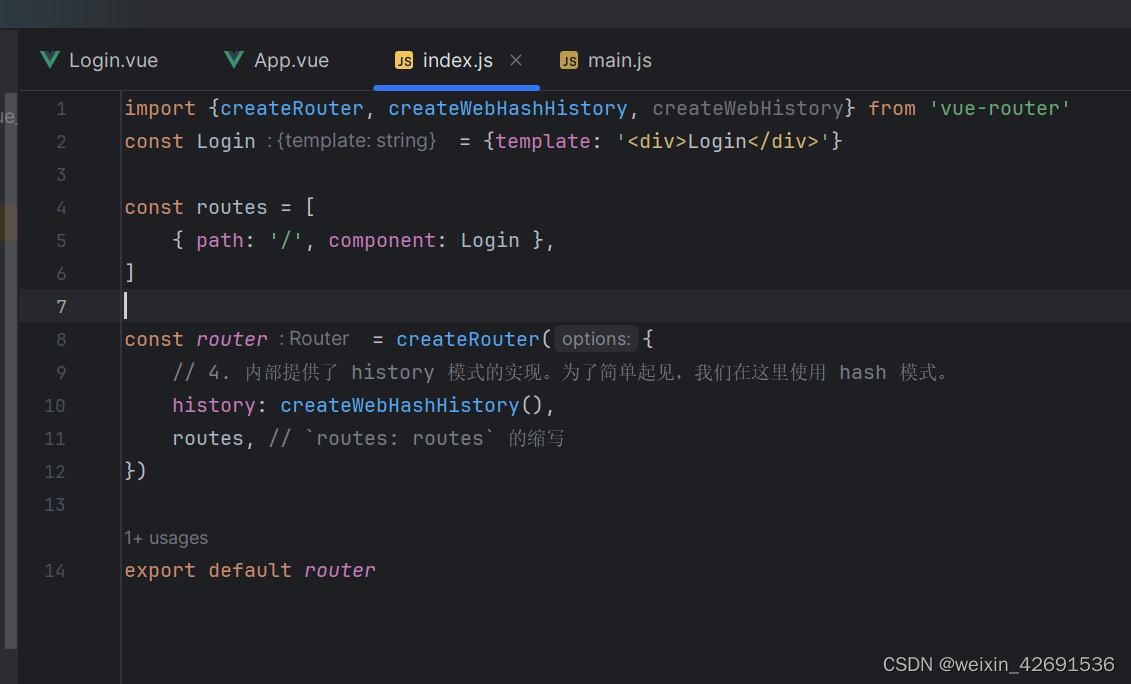Screen dimensions: 1131x684
Task: Click the '1+ usages' hint above export
Action: coord(166,538)
